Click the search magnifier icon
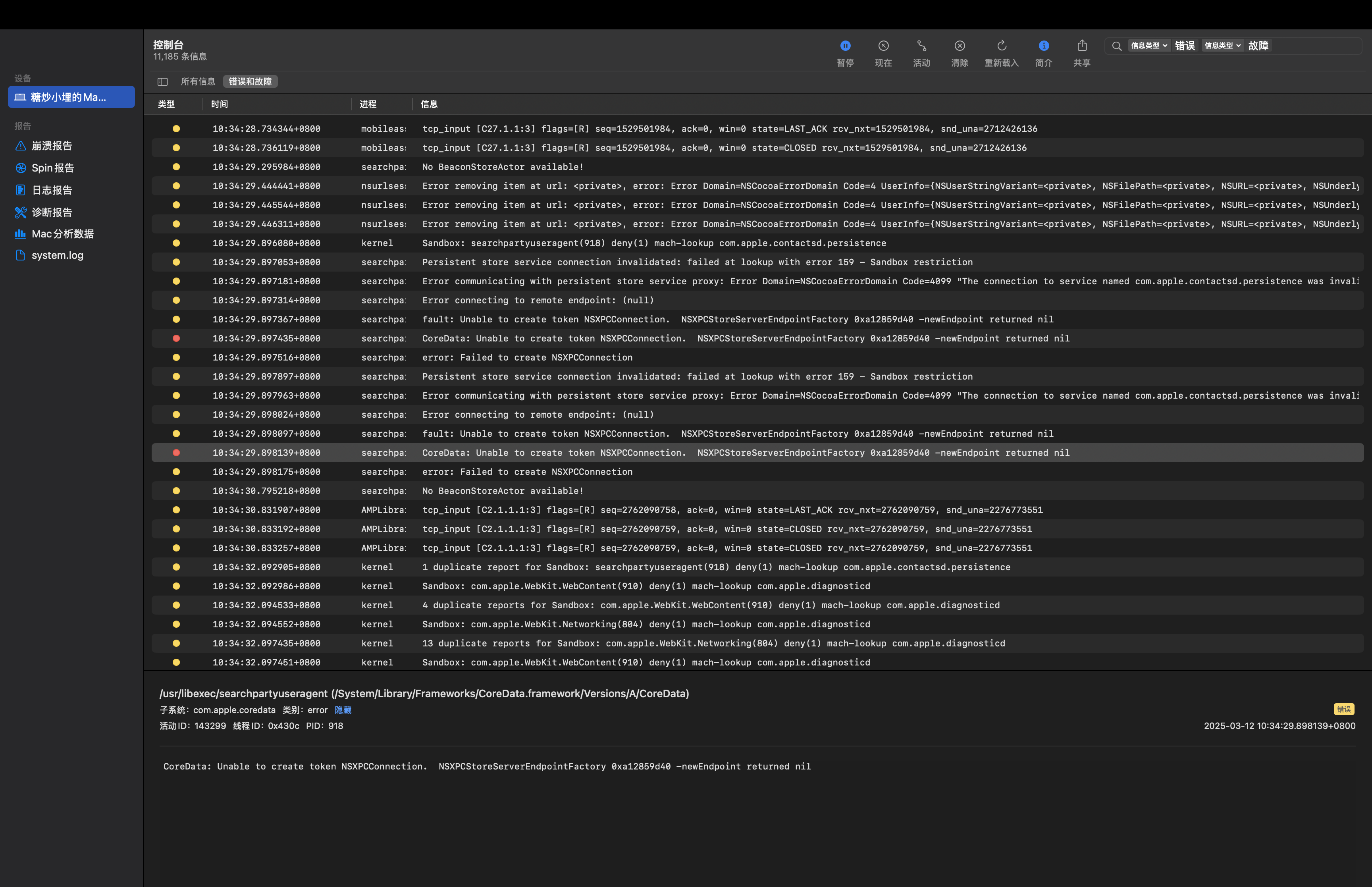Viewport: 1372px width, 887px height. coord(1116,46)
